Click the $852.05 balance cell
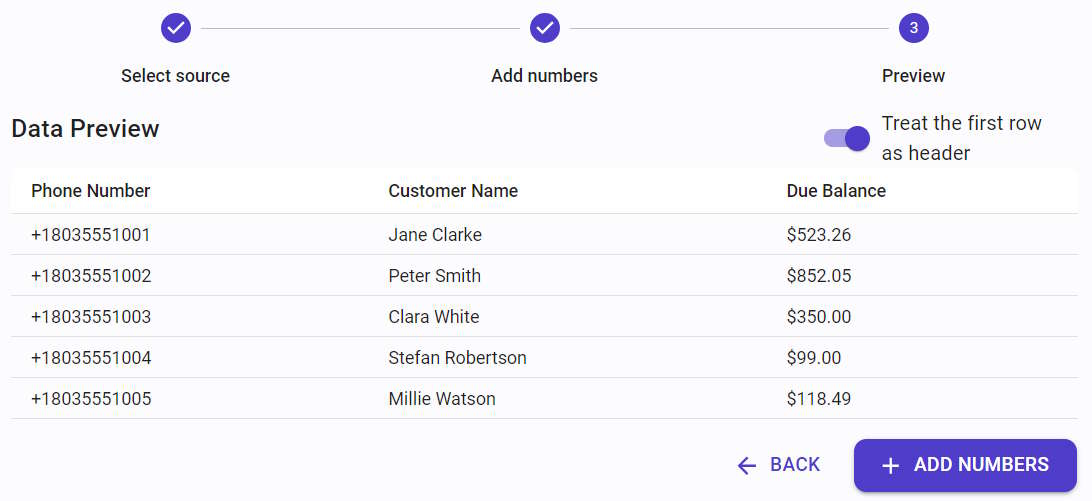 (x=819, y=276)
